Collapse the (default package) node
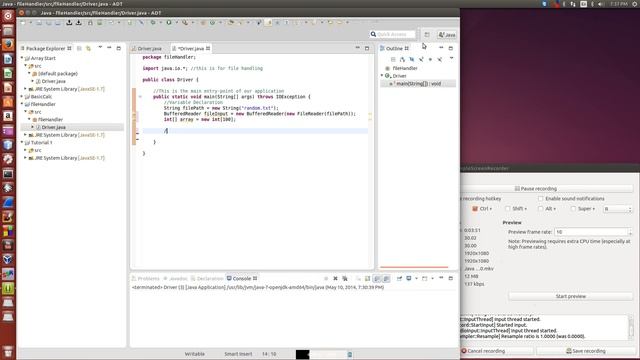640x360 pixels. coord(29,73)
